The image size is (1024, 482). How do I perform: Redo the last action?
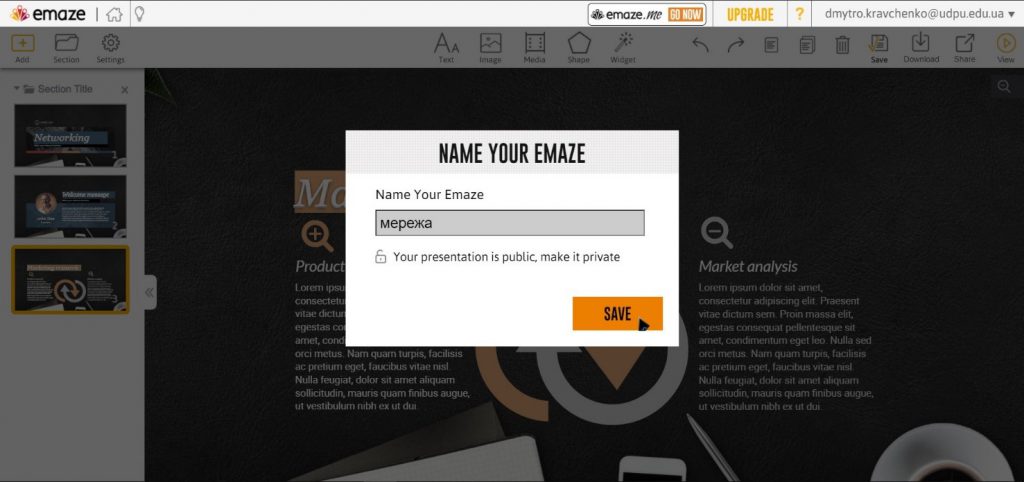(736, 45)
